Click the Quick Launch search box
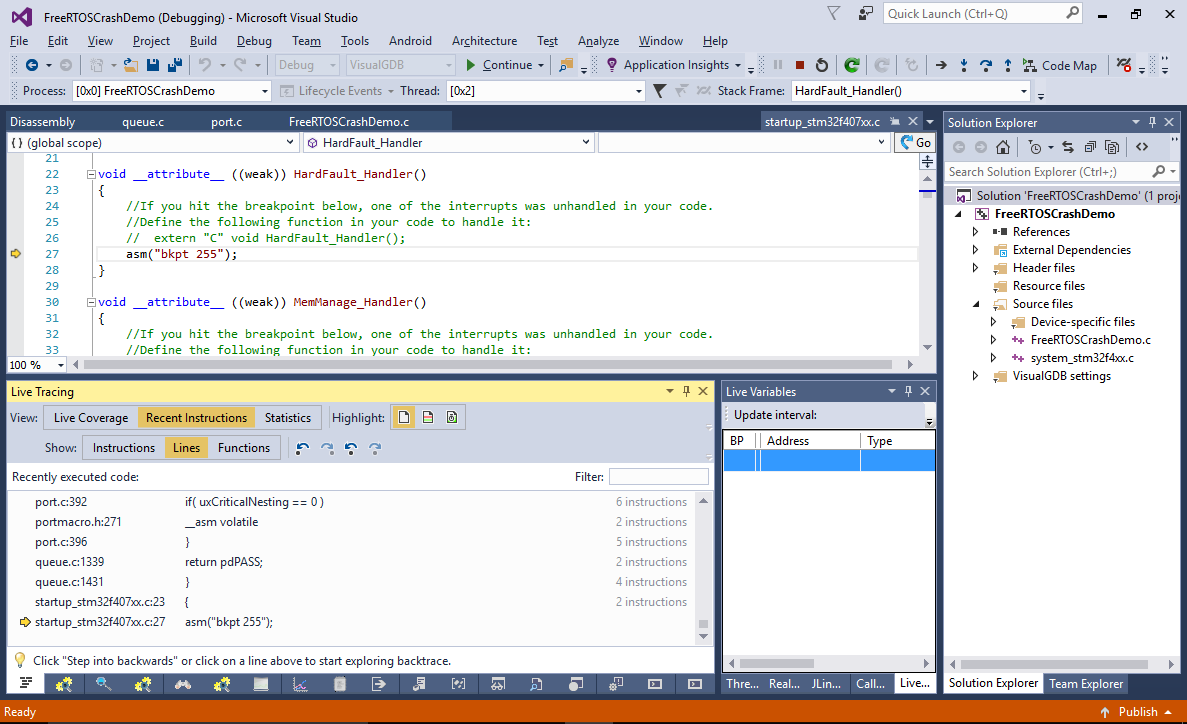 983,14
